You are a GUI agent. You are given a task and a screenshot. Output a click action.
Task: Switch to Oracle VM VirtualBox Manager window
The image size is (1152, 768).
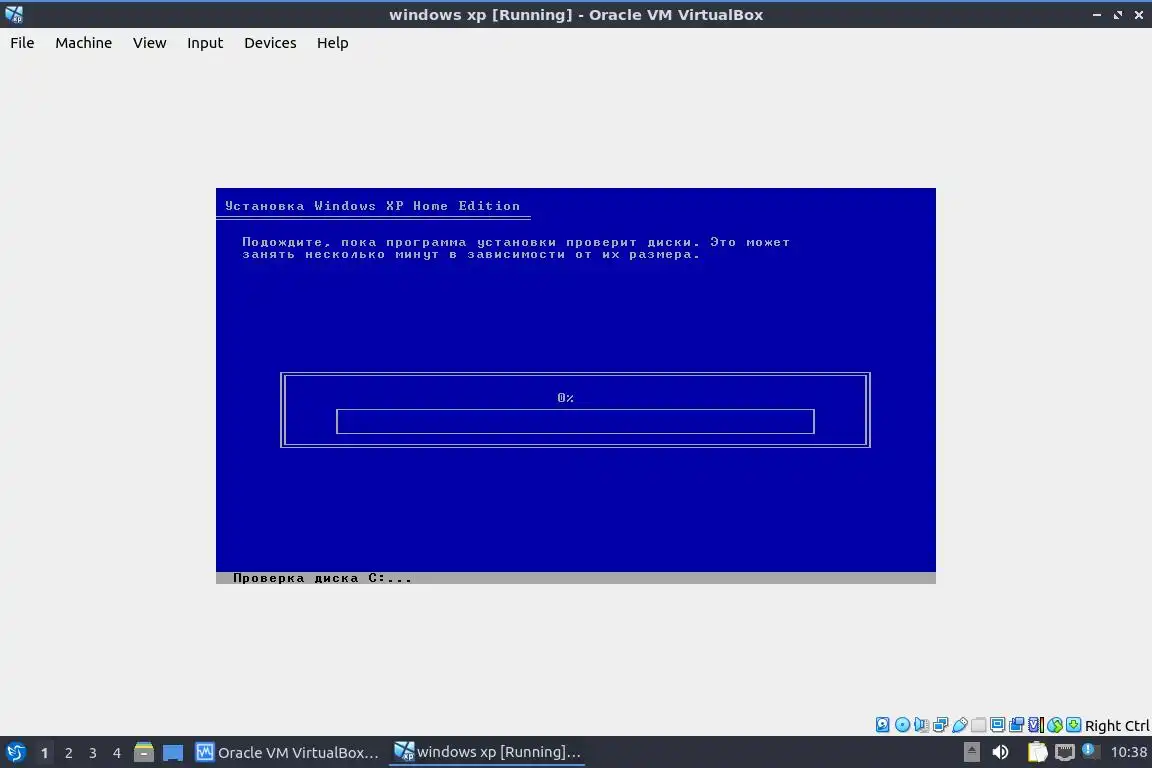pyautogui.click(x=287, y=752)
